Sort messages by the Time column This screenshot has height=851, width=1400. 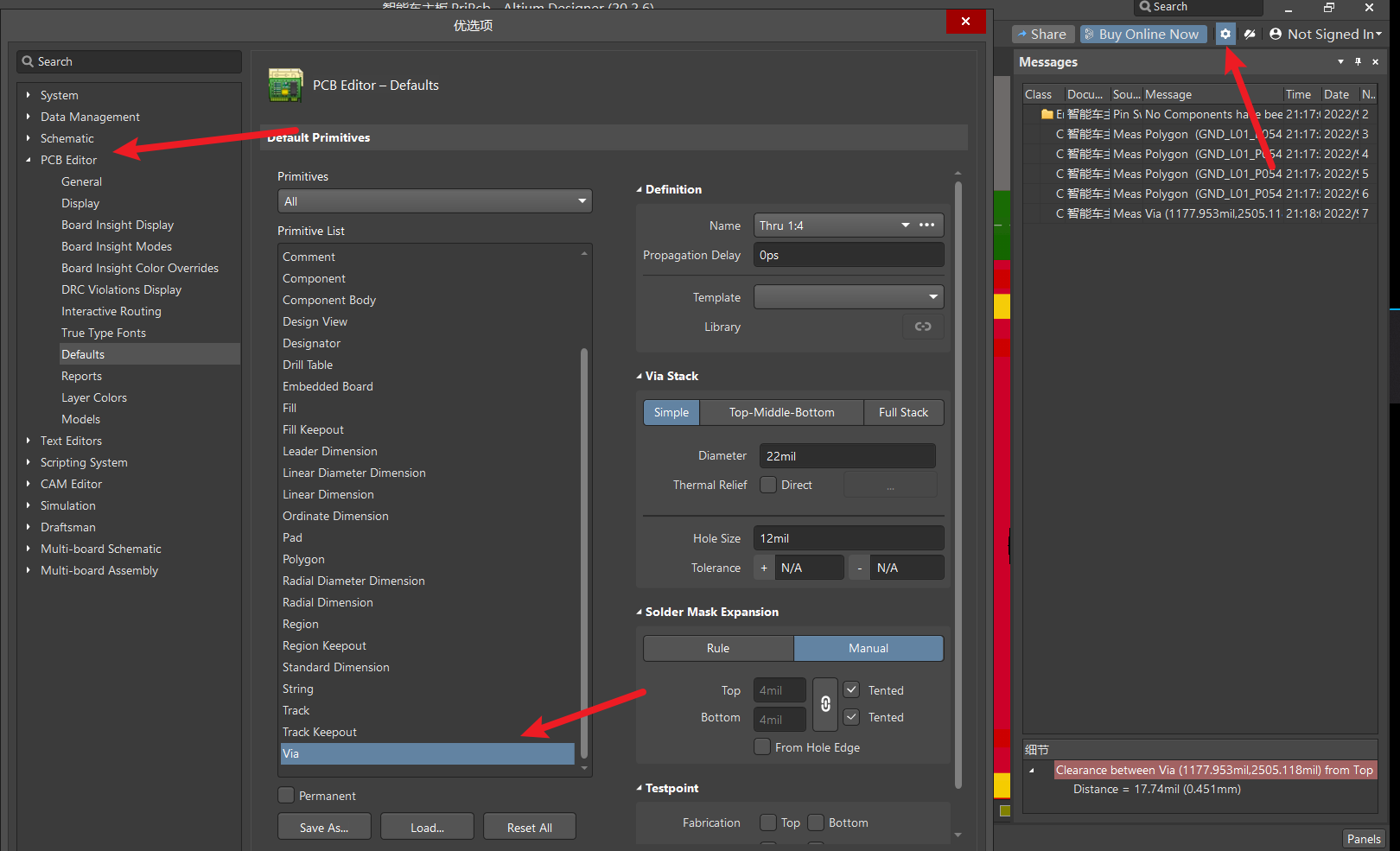1298,94
